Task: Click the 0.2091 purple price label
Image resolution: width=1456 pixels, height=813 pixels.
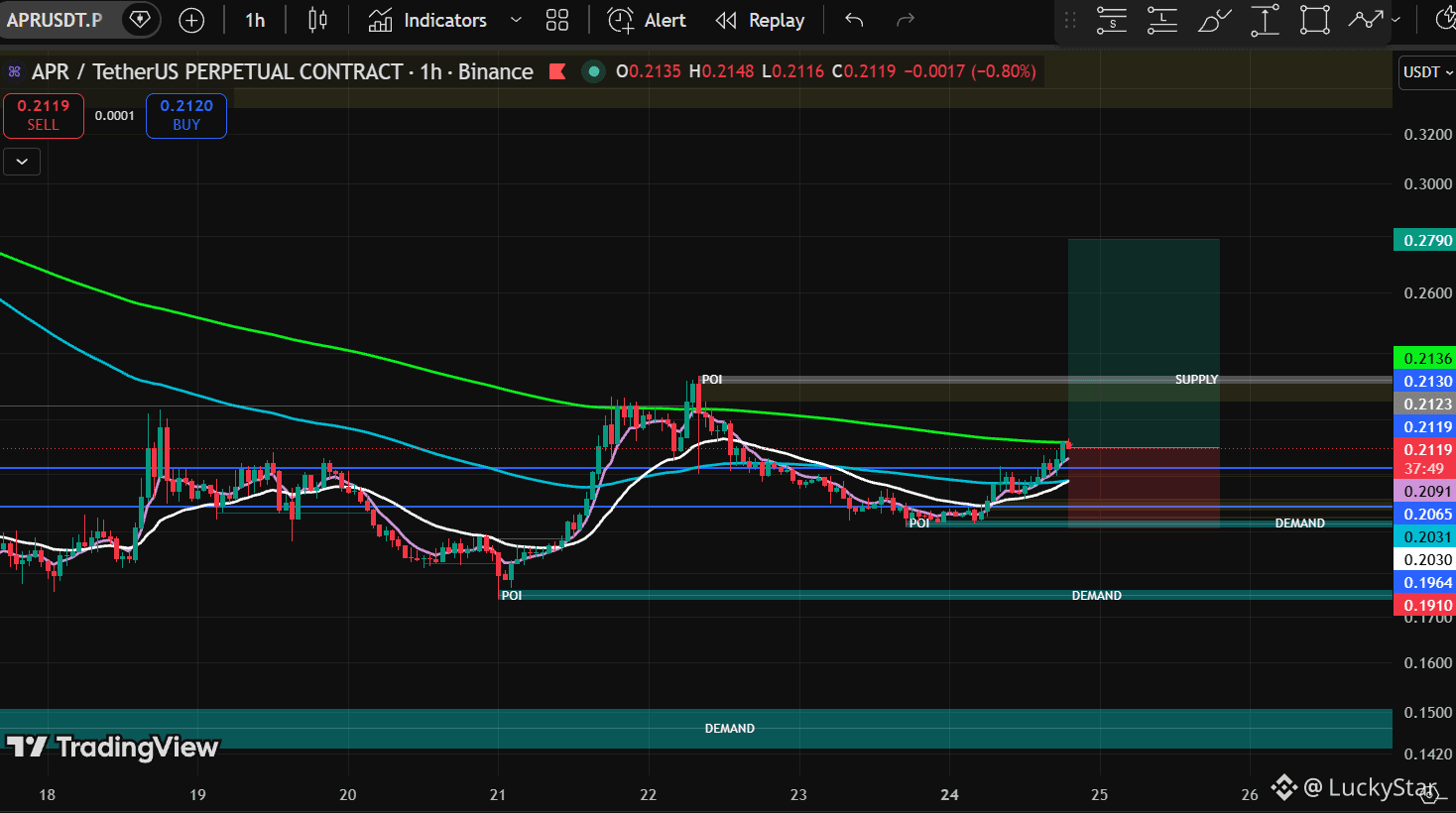Action: [x=1424, y=491]
